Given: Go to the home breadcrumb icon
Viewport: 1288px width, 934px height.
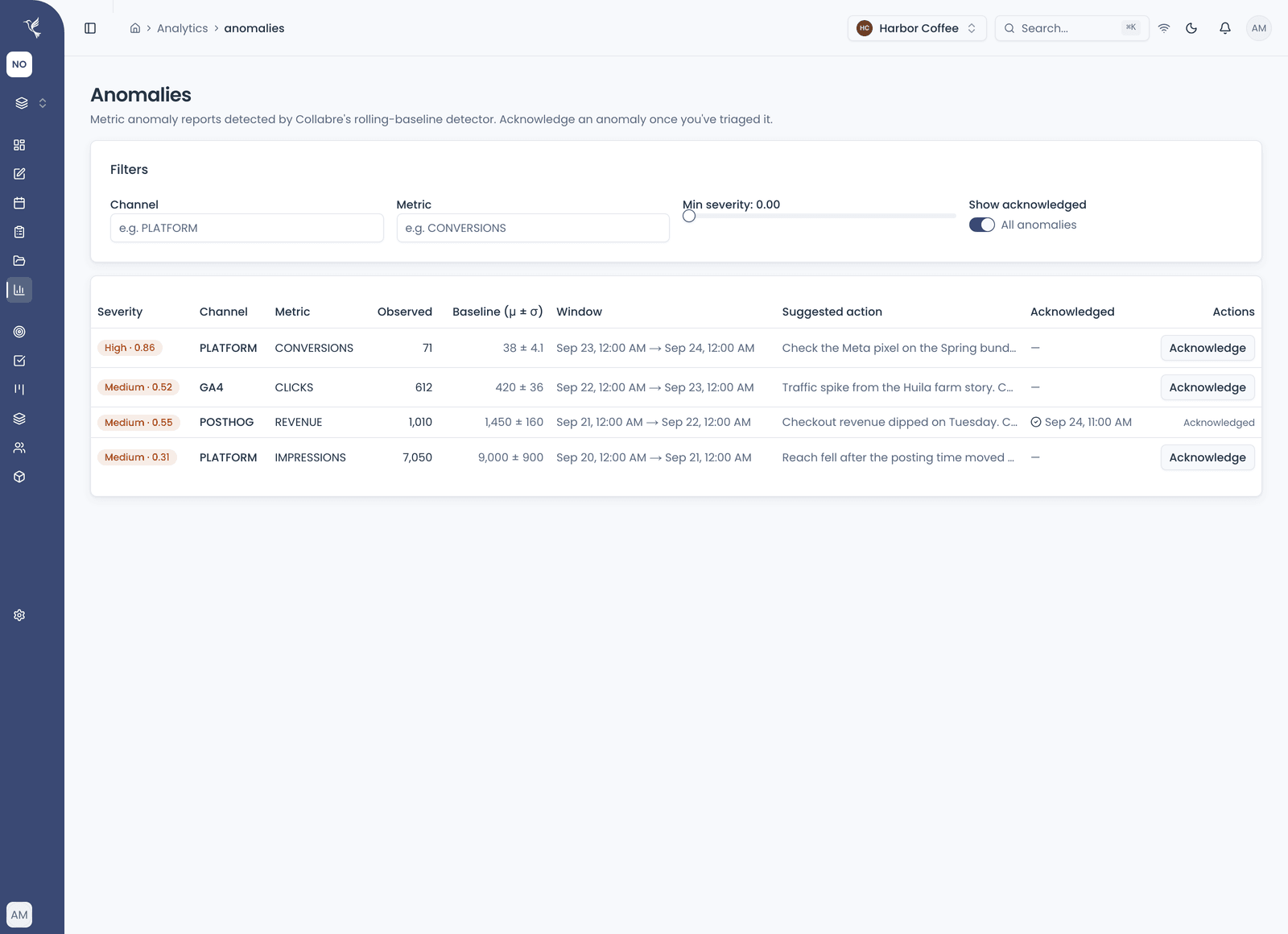Looking at the screenshot, I should tap(135, 28).
